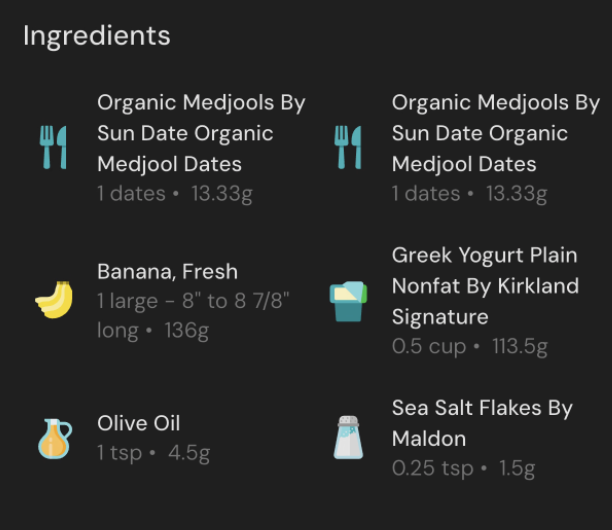Tap the sea salt 0.25 tsp amount

(x=432, y=468)
